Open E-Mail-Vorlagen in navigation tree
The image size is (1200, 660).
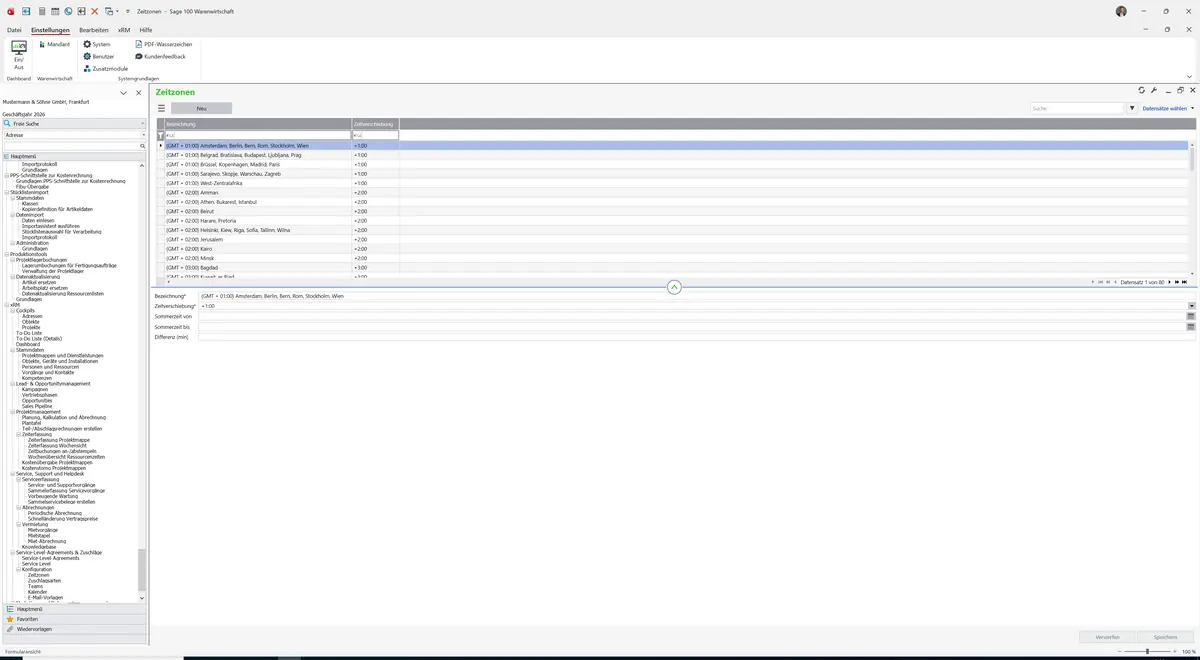(45, 597)
